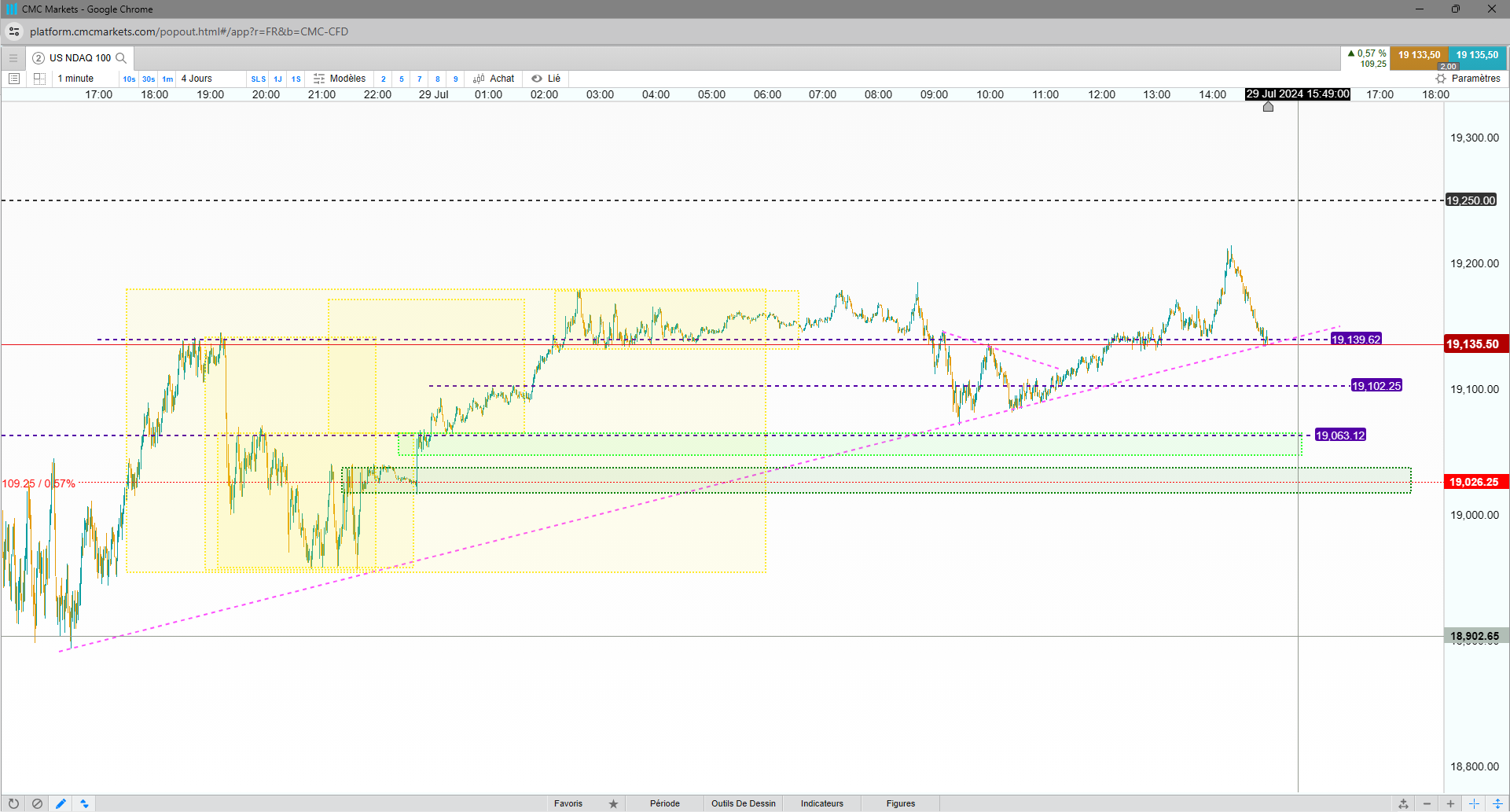This screenshot has height=812, width=1510.
Task: Open the Figures tab
Action: pyautogui.click(x=901, y=803)
